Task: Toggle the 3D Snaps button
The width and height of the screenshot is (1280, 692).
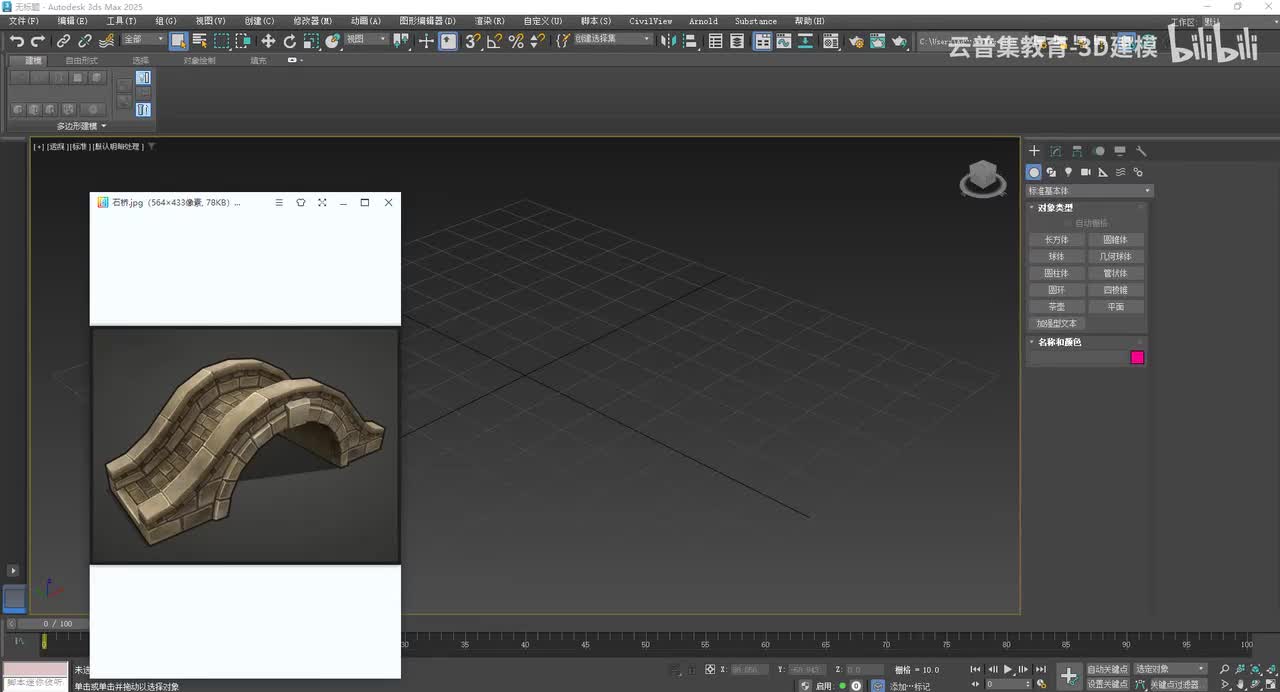Action: point(473,41)
